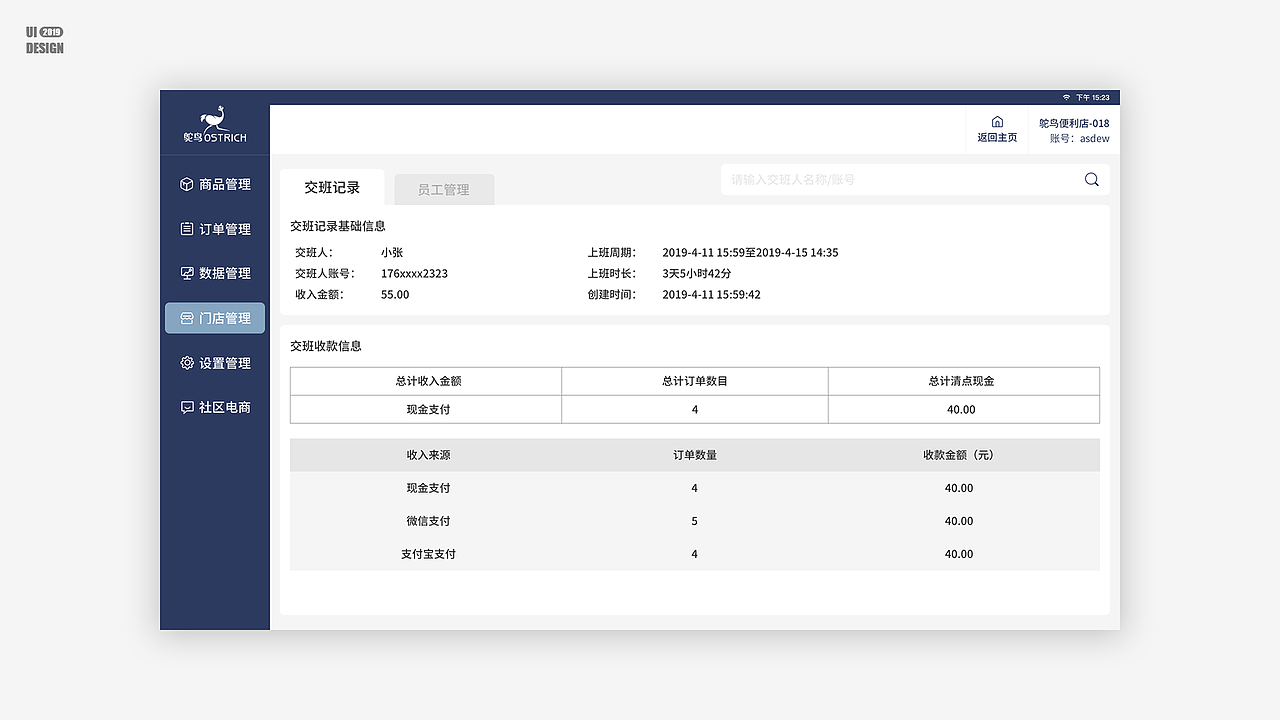
Task: Click the 微信支付 row label
Action: point(428,521)
